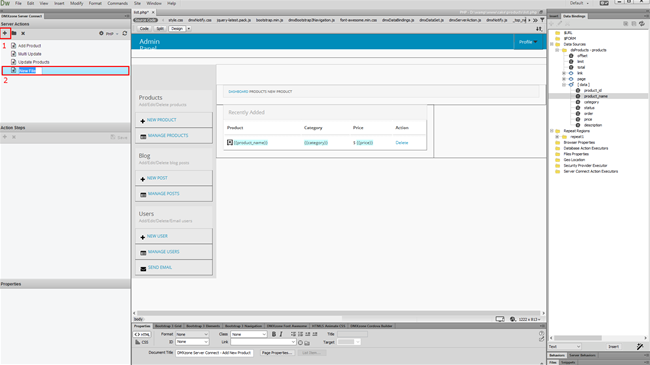This screenshot has height=365, width=650.
Task: Open the style.css related file
Action: coord(176,20)
